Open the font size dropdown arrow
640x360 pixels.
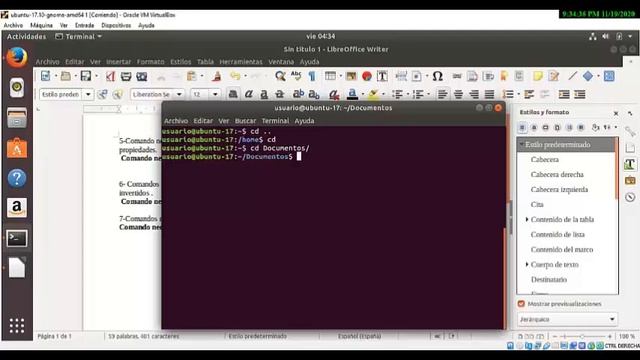215,94
